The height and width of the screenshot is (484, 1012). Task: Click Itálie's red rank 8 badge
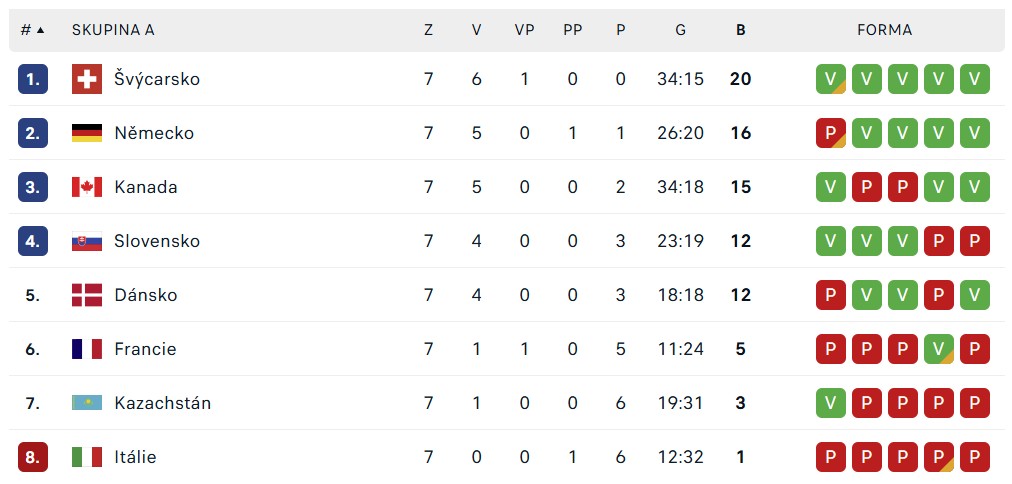pyautogui.click(x=33, y=458)
